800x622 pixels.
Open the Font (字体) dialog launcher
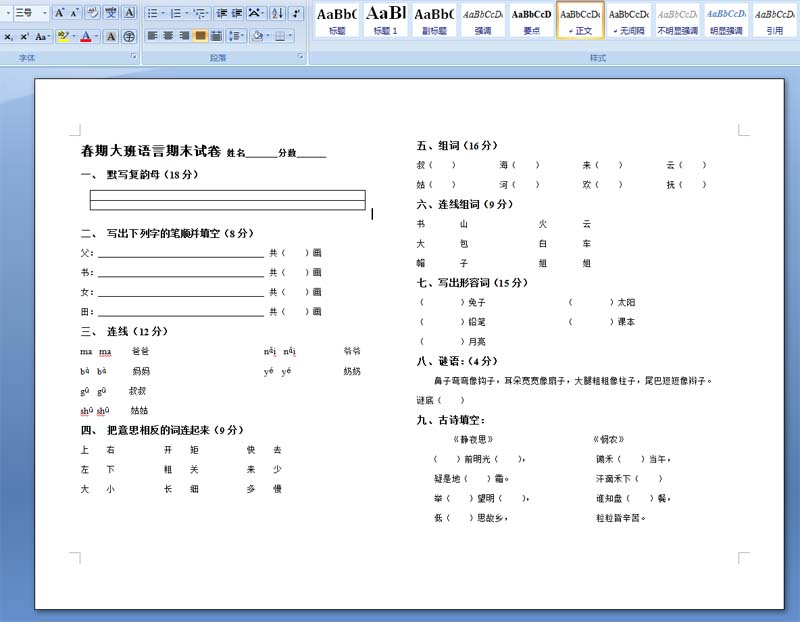[x=134, y=56]
